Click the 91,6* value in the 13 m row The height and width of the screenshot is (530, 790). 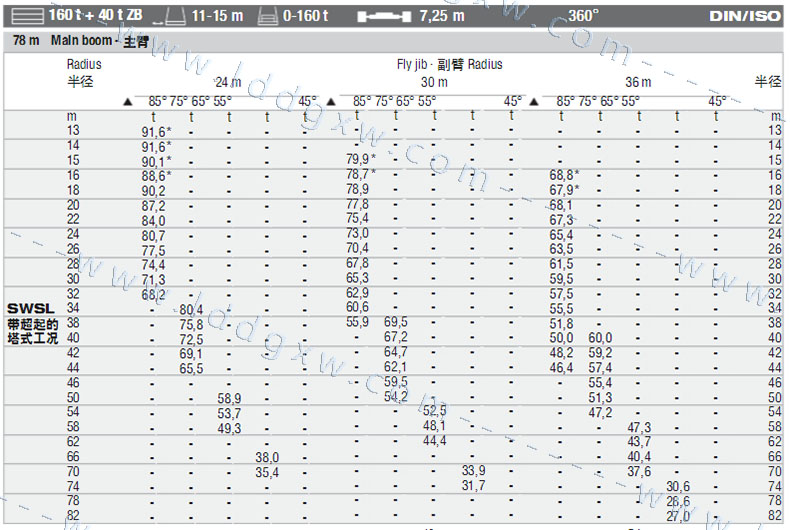156,131
